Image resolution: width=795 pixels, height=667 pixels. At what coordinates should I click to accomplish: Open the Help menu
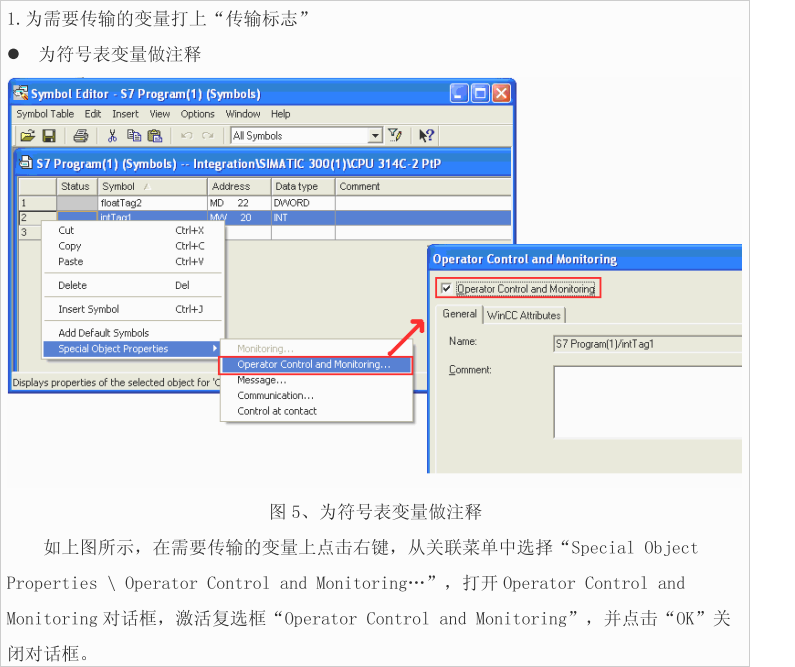tap(280, 114)
